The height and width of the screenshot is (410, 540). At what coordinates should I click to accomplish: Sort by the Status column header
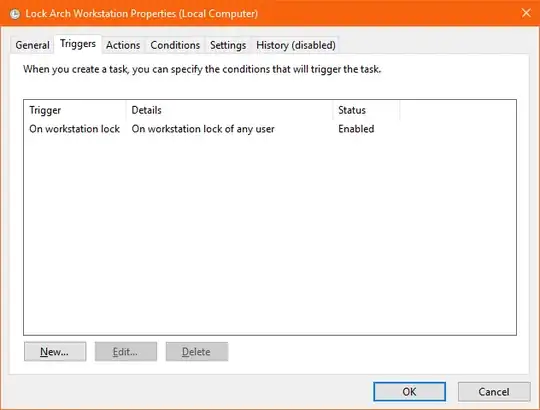366,110
